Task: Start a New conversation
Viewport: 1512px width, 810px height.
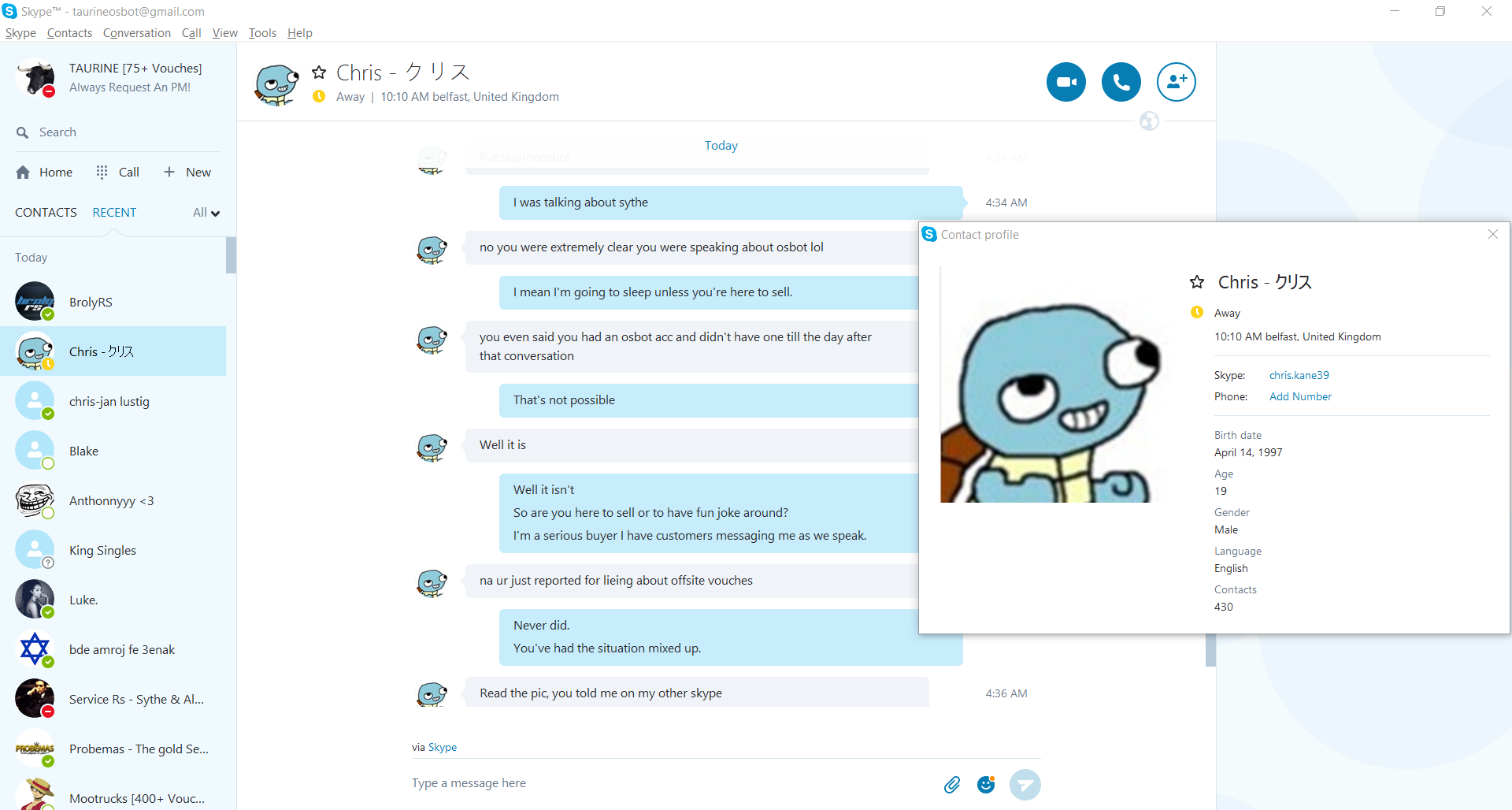Action: pos(187,173)
